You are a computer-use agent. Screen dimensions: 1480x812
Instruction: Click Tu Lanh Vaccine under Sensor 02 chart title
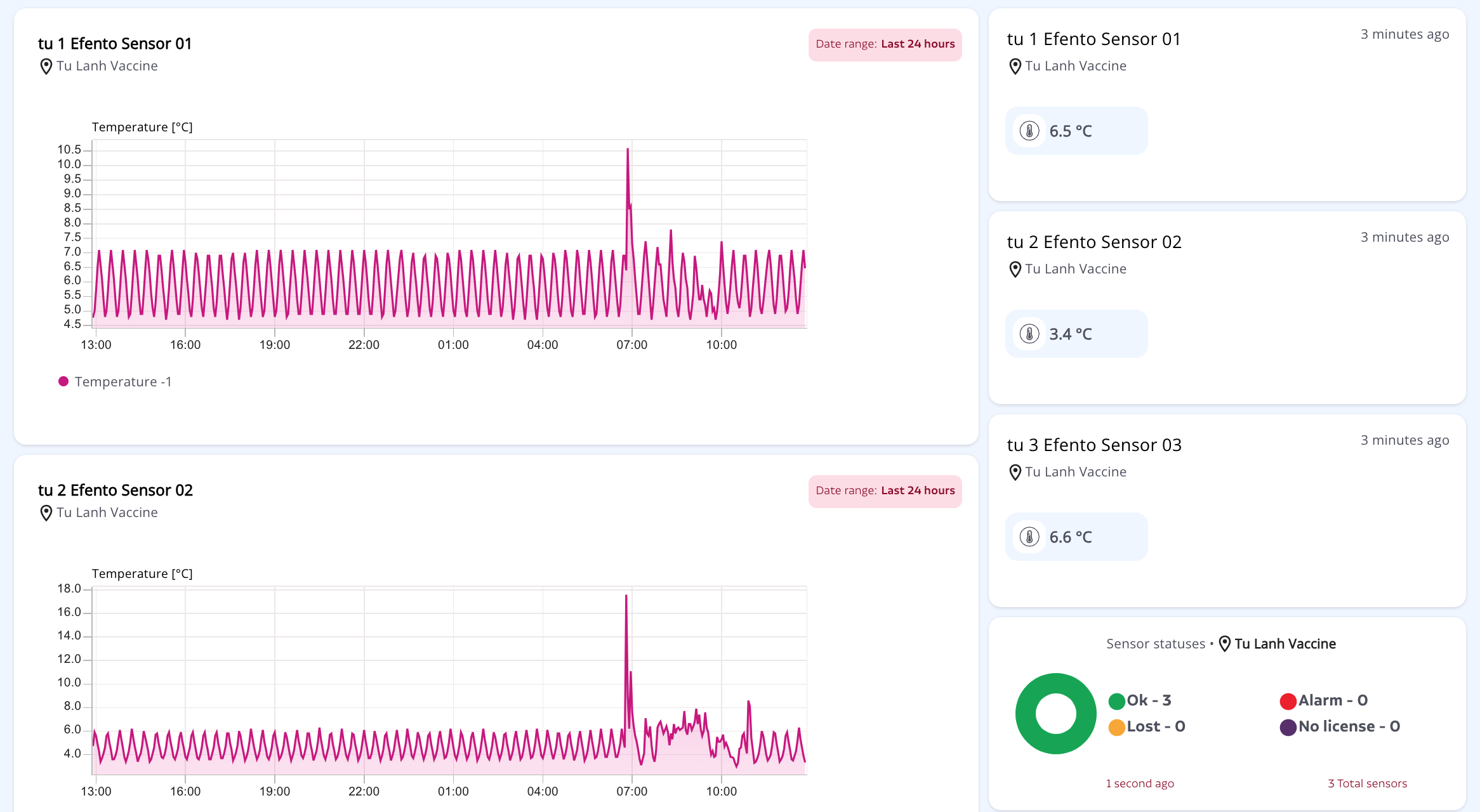point(107,513)
